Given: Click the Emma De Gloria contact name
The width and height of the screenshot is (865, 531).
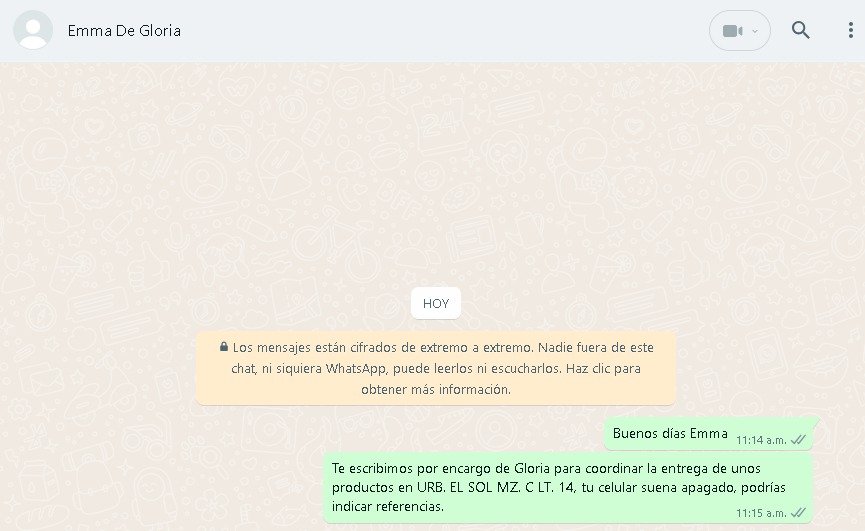Looking at the screenshot, I should (x=124, y=31).
